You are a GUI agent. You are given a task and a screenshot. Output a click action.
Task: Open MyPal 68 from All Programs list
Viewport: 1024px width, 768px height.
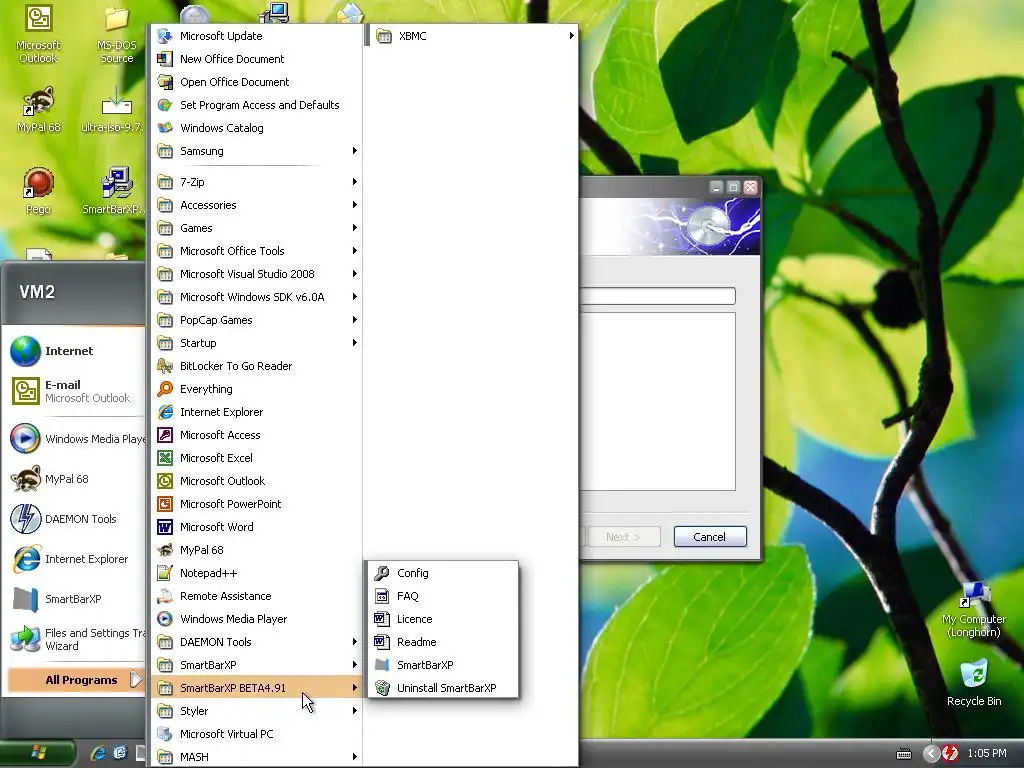point(256,550)
